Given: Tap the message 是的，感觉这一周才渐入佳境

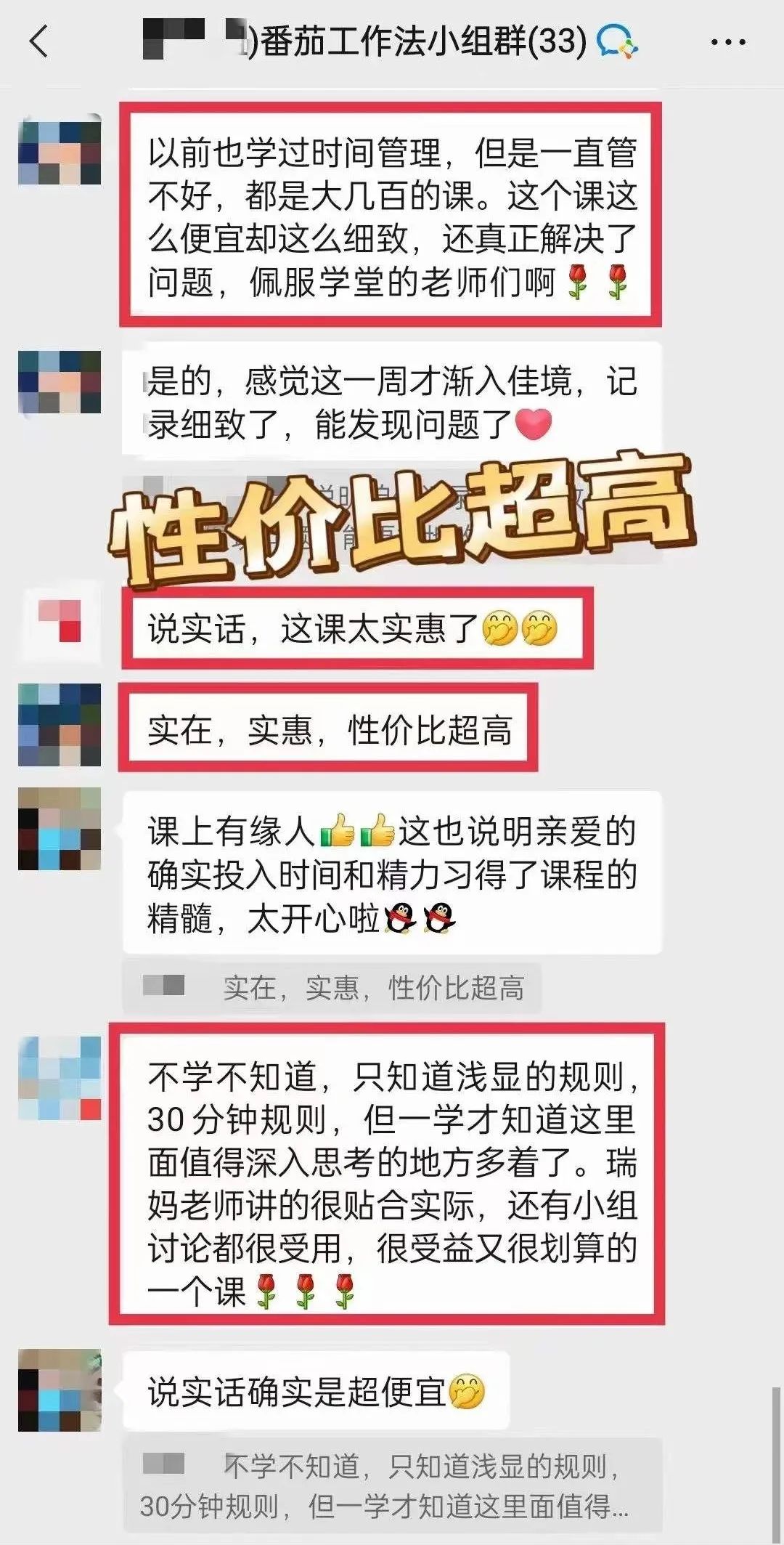Looking at the screenshot, I should click(392, 402).
